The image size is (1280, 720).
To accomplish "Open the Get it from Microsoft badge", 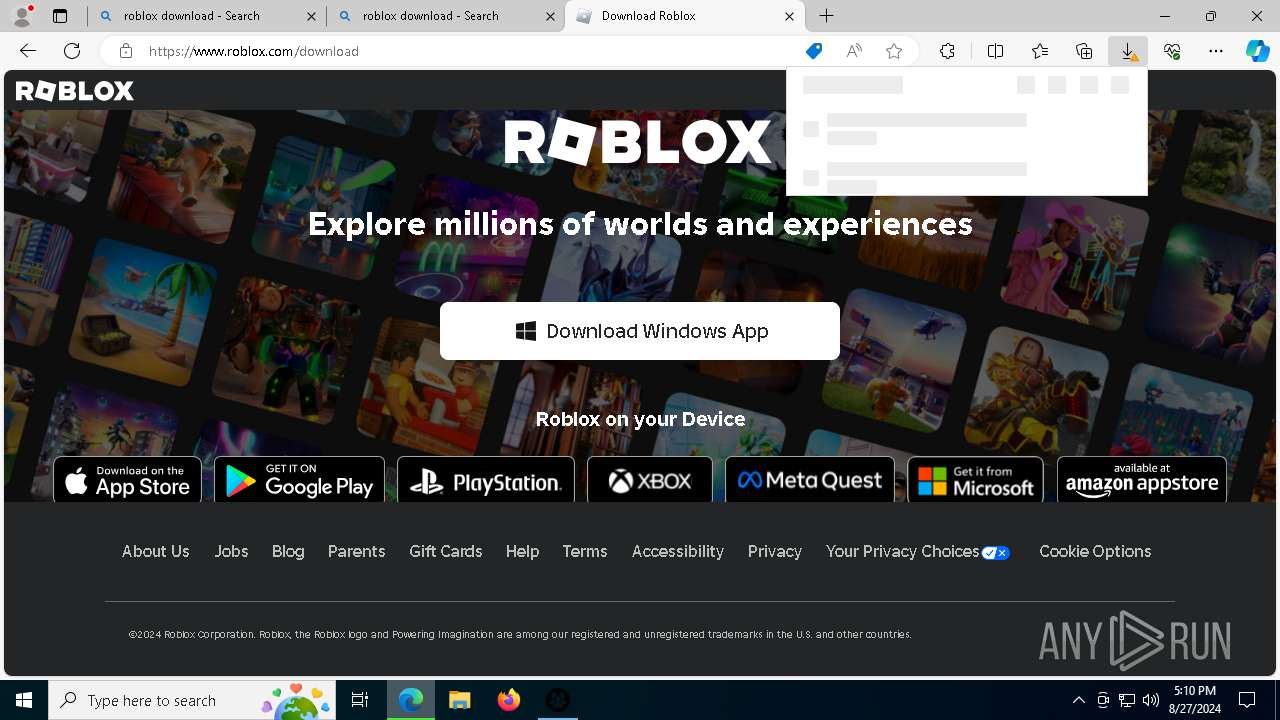I will pyautogui.click(x=975, y=480).
